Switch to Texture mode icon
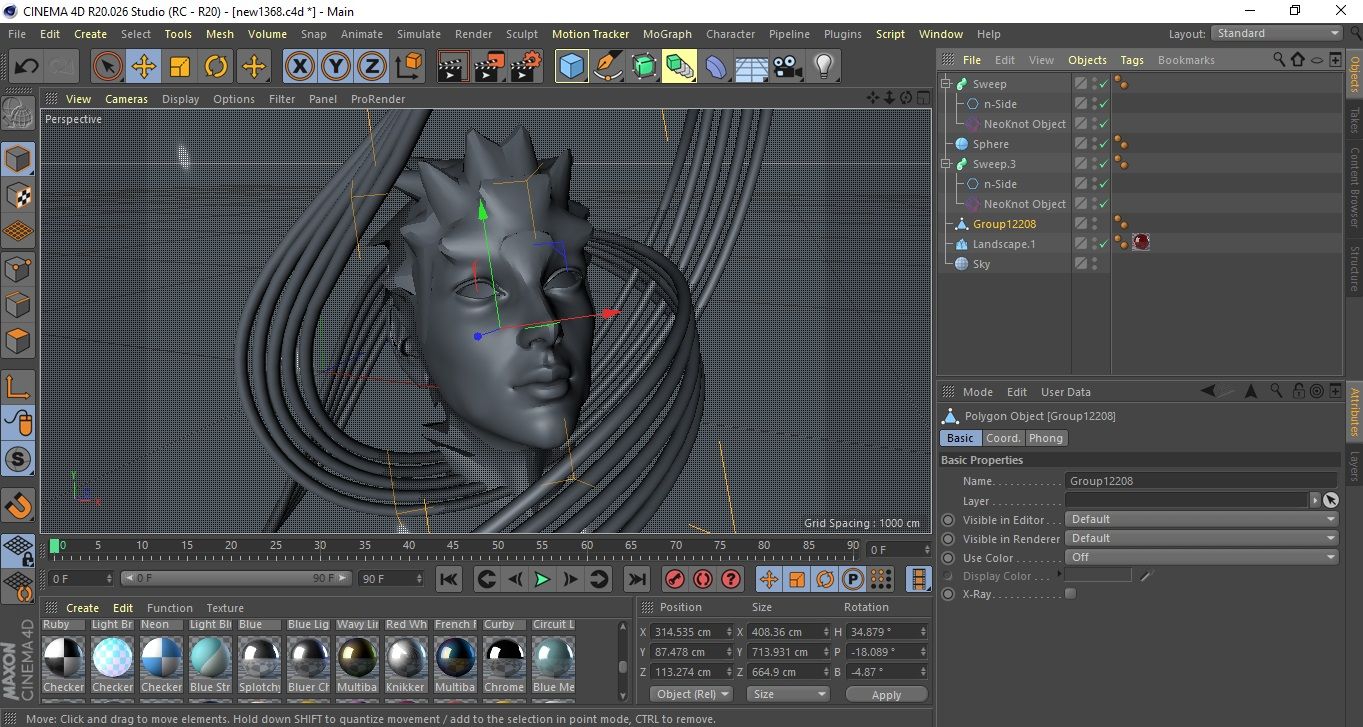This screenshot has width=1363, height=727. (x=18, y=194)
